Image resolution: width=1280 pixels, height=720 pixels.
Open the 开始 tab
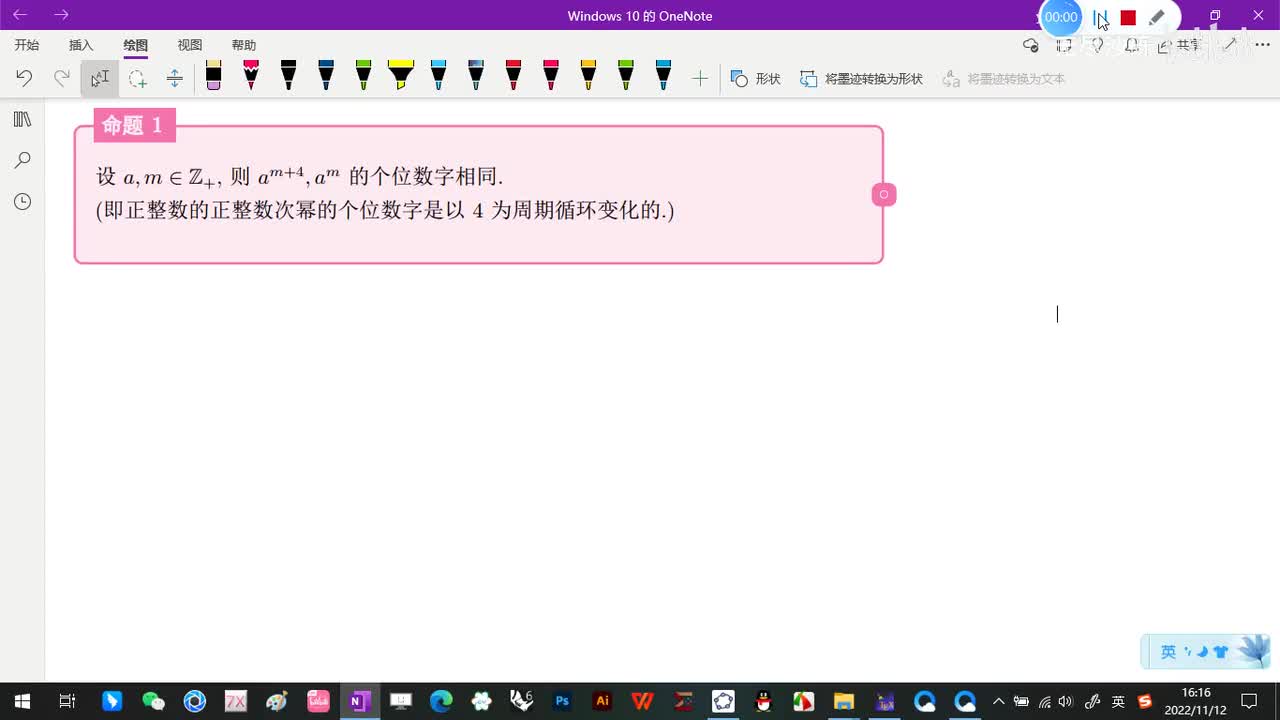(x=27, y=45)
